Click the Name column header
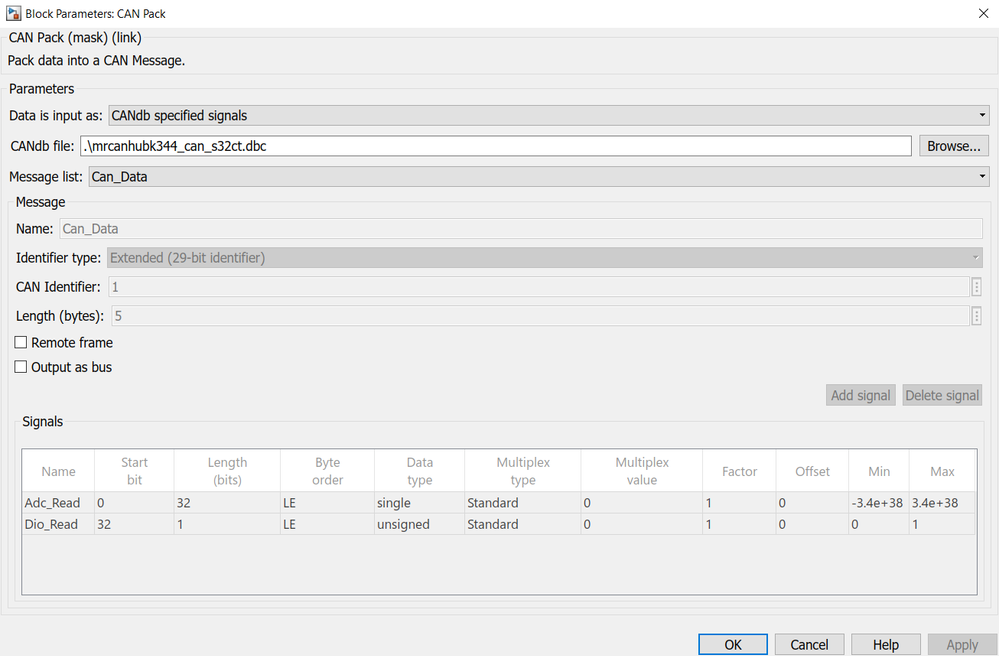The width and height of the screenshot is (999, 656). point(59,471)
